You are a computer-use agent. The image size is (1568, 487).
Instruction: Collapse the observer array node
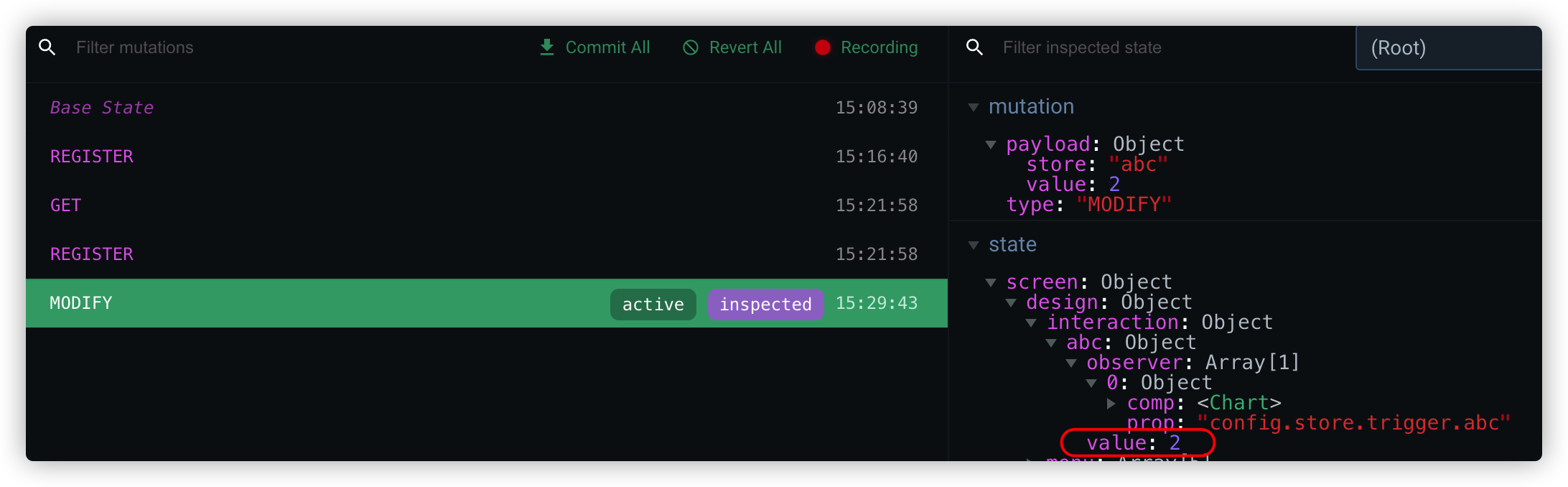(x=1071, y=363)
